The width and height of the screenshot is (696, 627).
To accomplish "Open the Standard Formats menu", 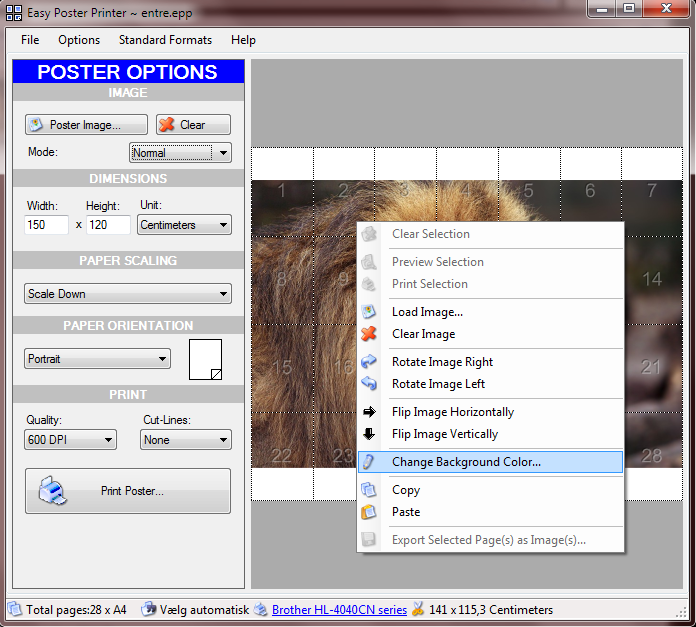I will click(165, 40).
